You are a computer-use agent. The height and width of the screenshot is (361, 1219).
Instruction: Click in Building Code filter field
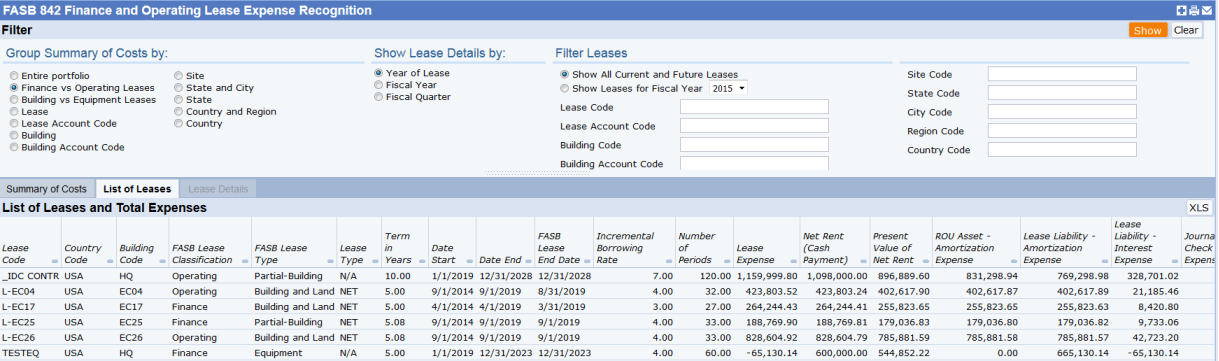754,145
